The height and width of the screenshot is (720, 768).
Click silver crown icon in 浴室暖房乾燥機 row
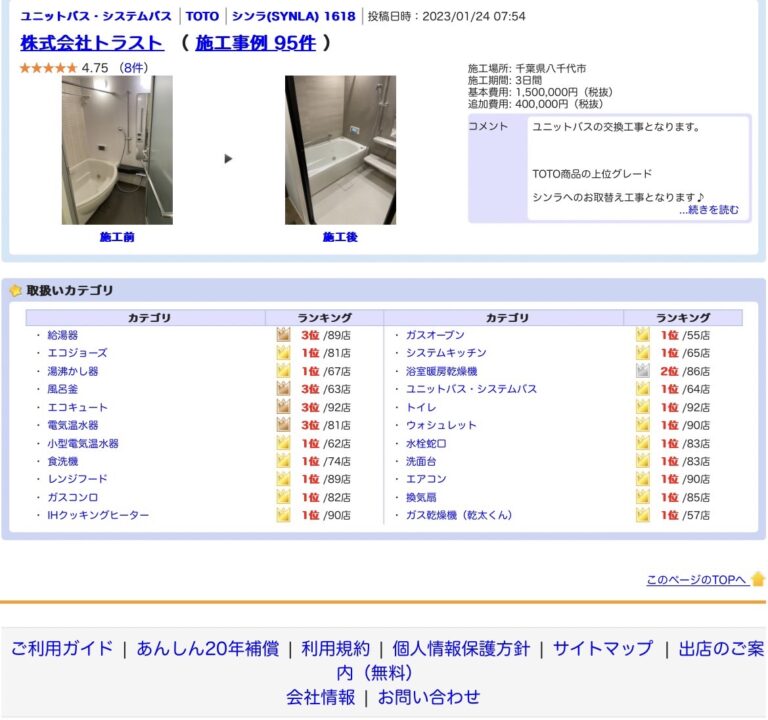pos(643,370)
